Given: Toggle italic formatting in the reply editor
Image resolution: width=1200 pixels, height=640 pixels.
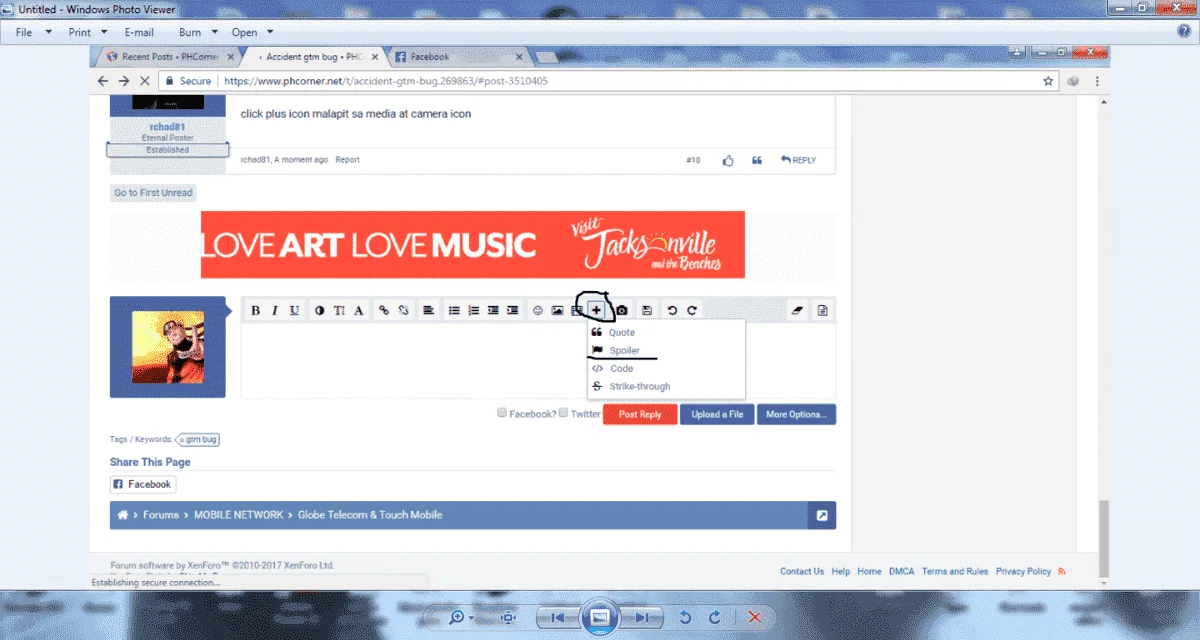Looking at the screenshot, I should click(274, 311).
